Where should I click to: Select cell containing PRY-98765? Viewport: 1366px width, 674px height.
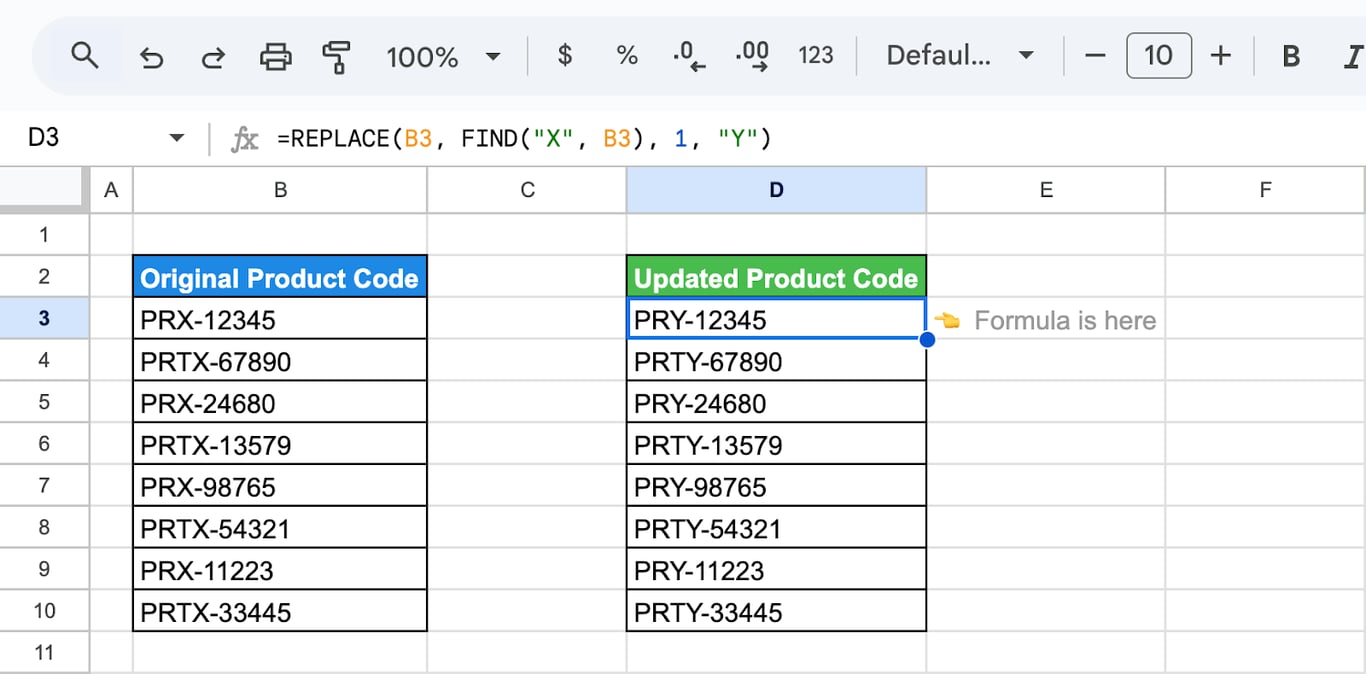point(776,486)
